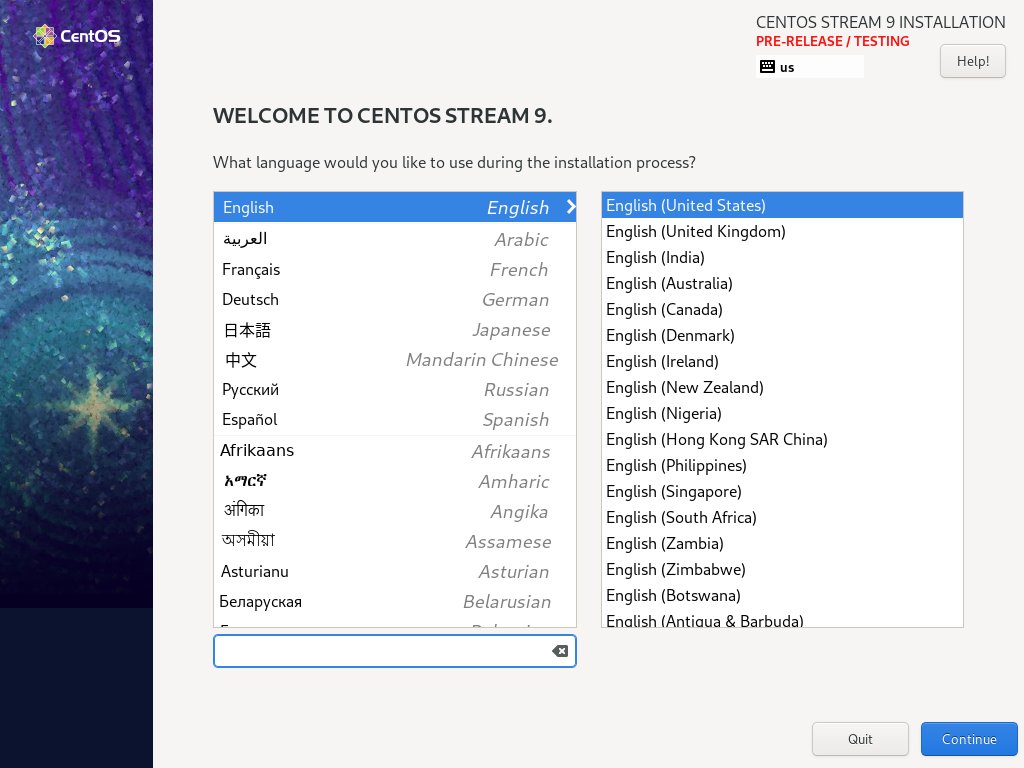1024x768 pixels.
Task: Open the Help! button
Action: 972,61
